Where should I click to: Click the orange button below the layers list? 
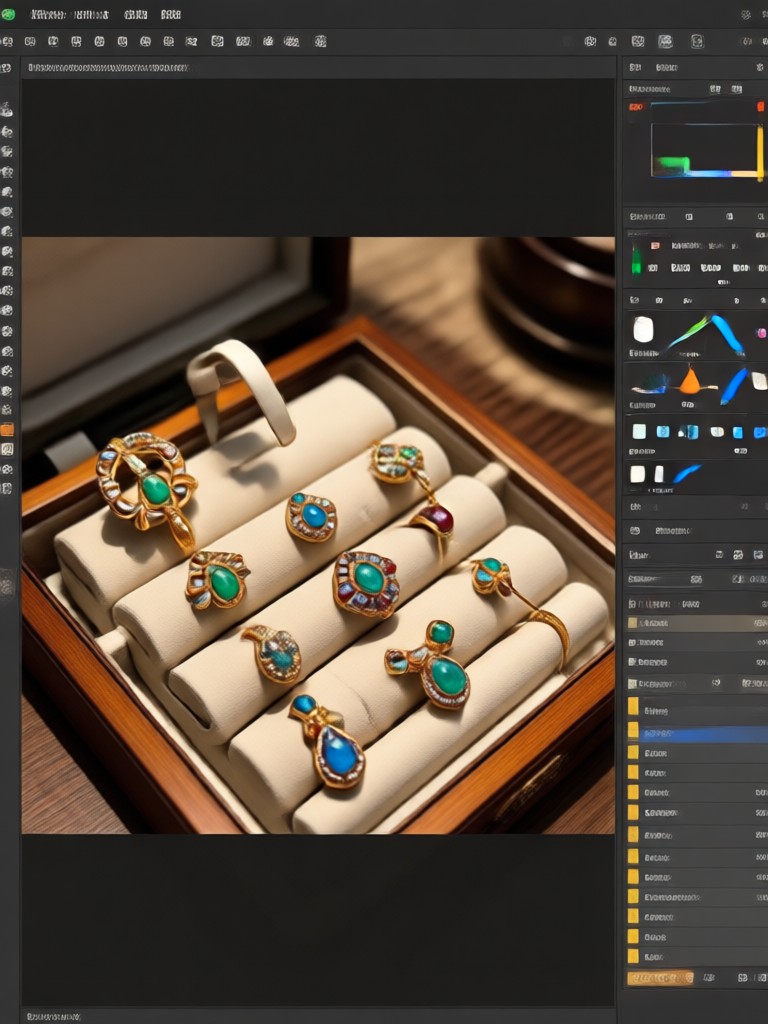pyautogui.click(x=660, y=978)
